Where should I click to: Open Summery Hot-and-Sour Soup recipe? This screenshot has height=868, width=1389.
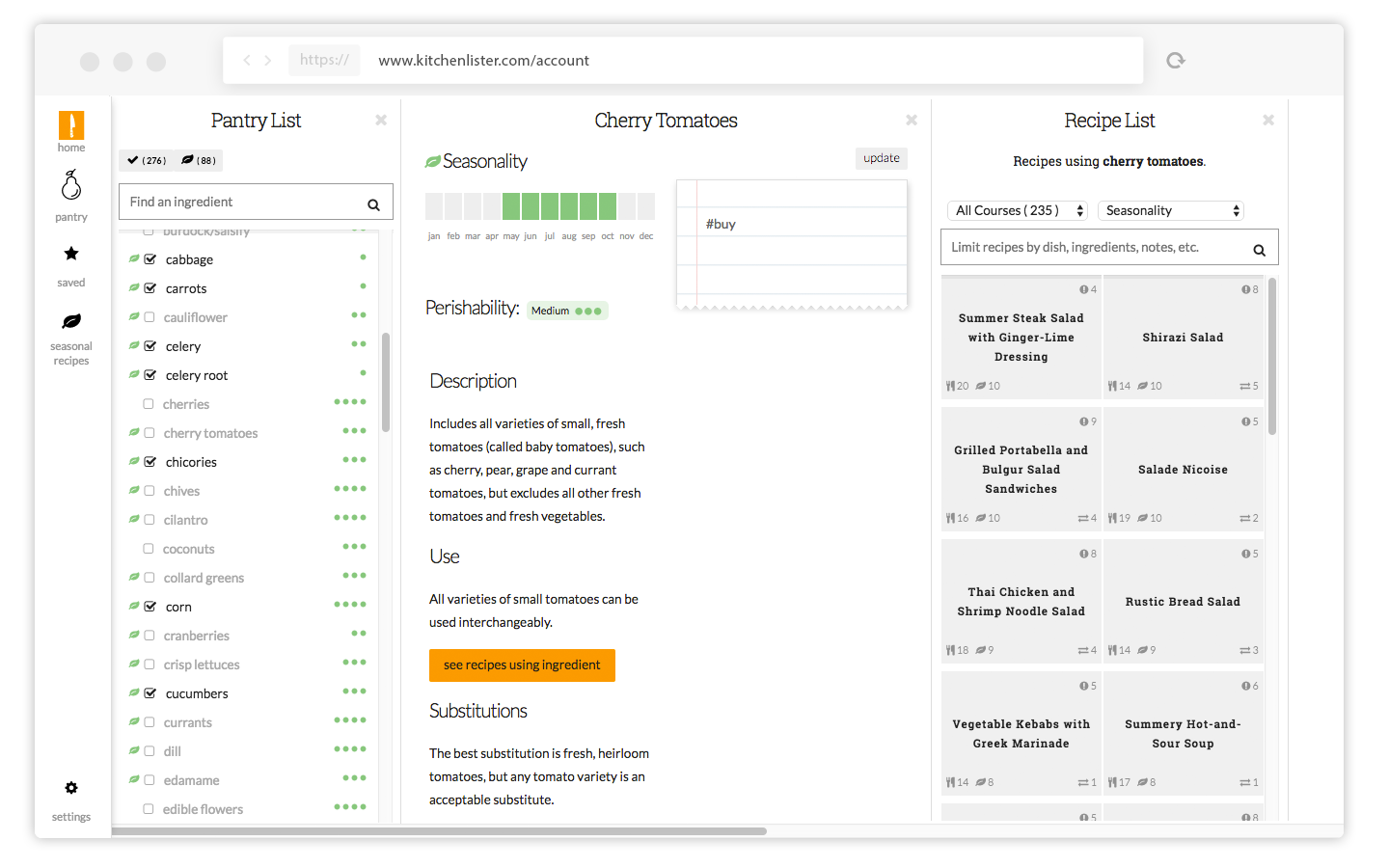point(1183,734)
